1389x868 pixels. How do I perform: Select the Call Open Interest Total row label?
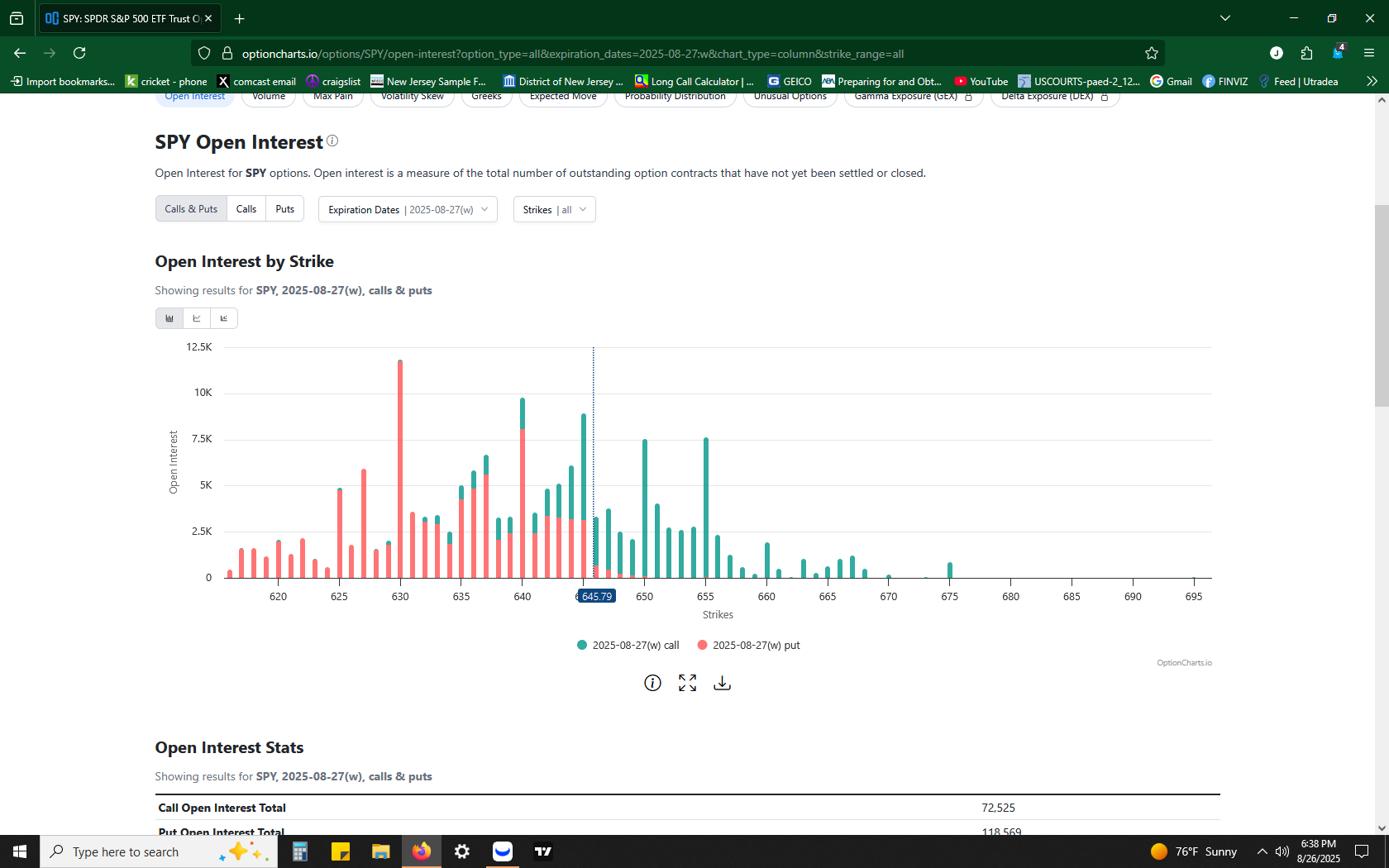tap(222, 808)
